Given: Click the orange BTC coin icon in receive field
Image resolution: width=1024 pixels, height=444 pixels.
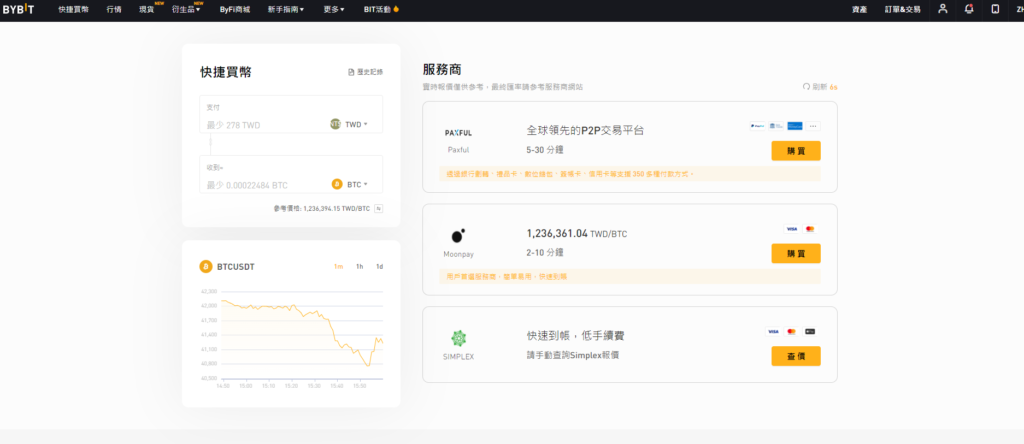Looking at the screenshot, I should (x=337, y=185).
